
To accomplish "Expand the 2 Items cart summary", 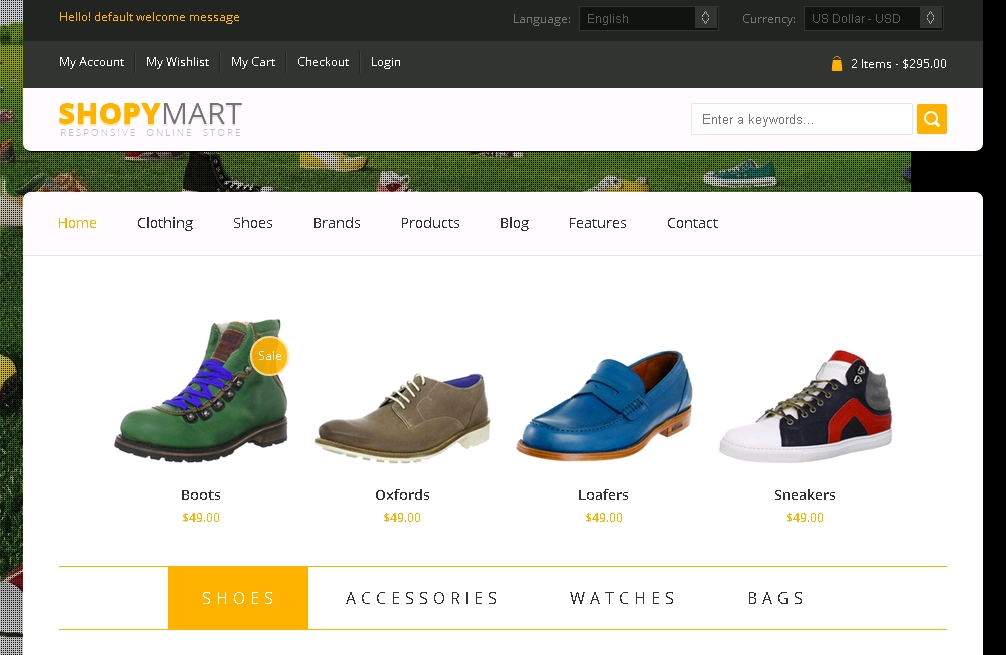I will 898,64.
